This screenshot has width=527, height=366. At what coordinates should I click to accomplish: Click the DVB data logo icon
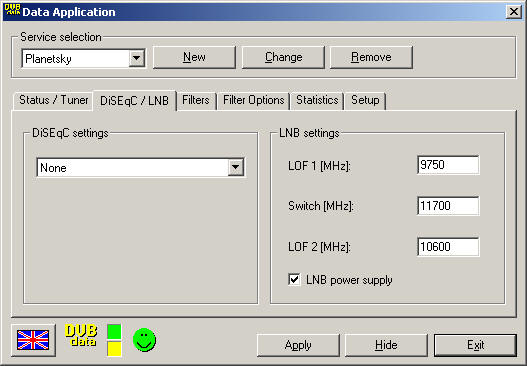[x=81, y=335]
